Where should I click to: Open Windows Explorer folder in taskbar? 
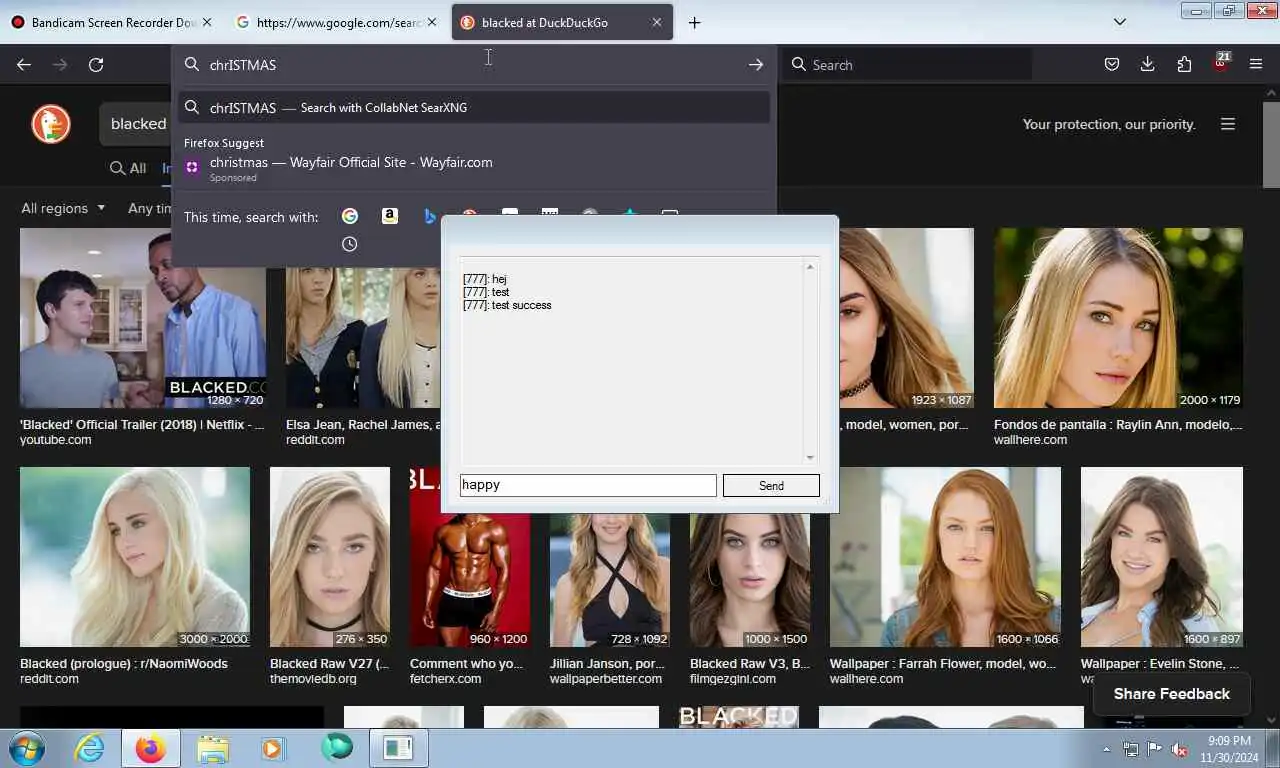[x=213, y=748]
